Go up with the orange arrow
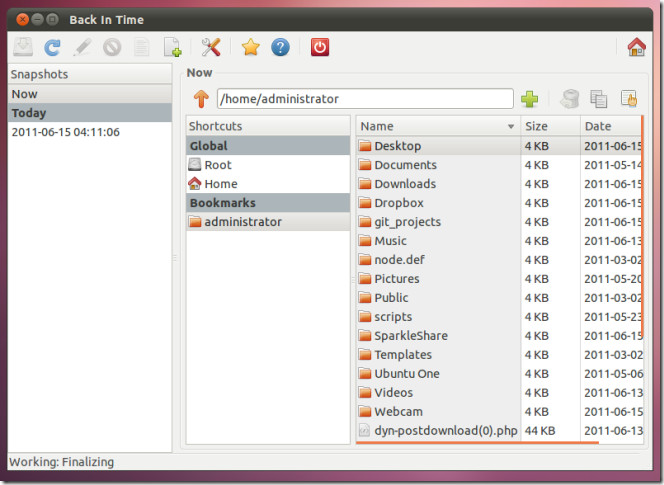664x485 pixels. coord(201,99)
